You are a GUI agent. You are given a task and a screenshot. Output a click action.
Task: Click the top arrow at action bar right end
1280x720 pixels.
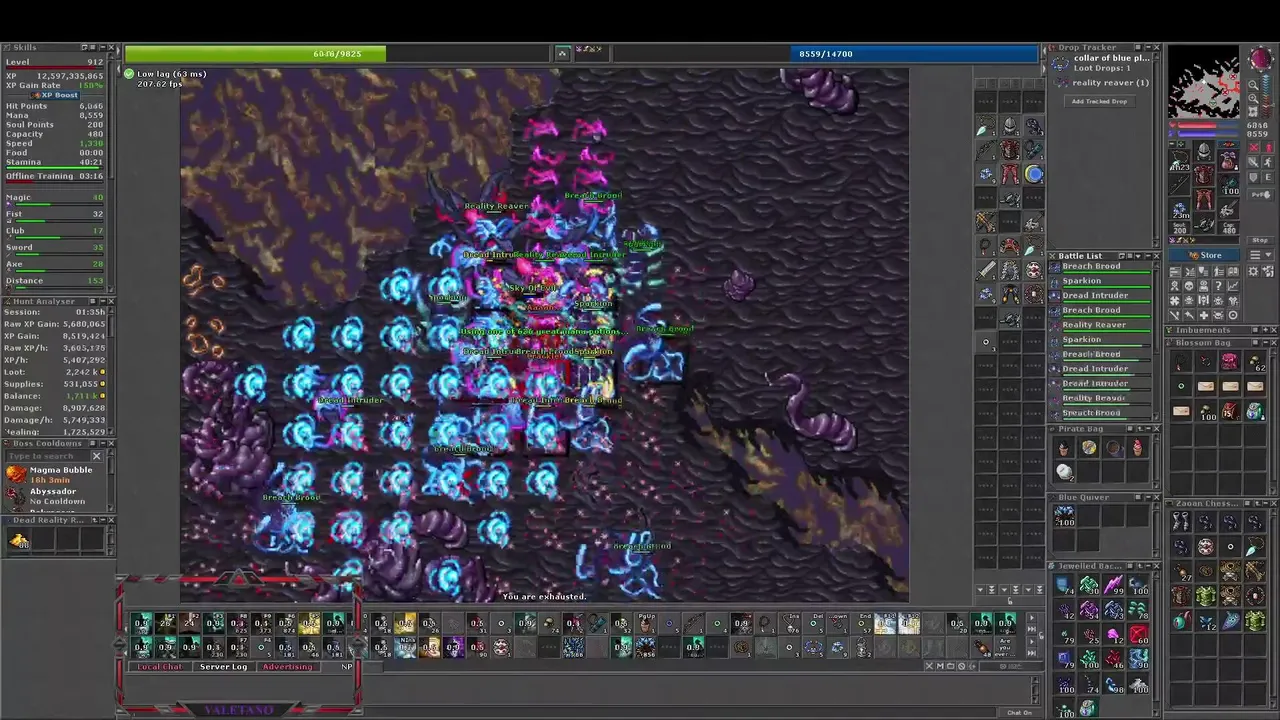pyautogui.click(x=1032, y=617)
